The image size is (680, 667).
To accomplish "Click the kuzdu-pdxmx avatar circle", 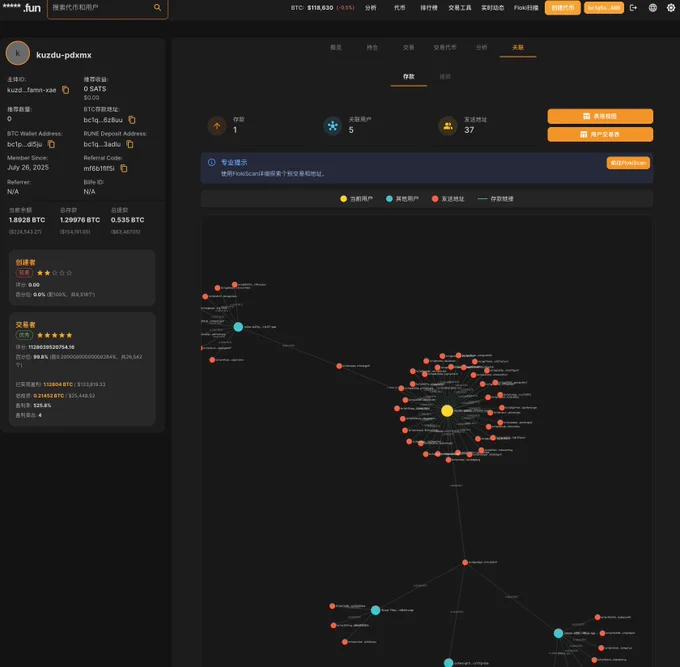I will 18,53.
